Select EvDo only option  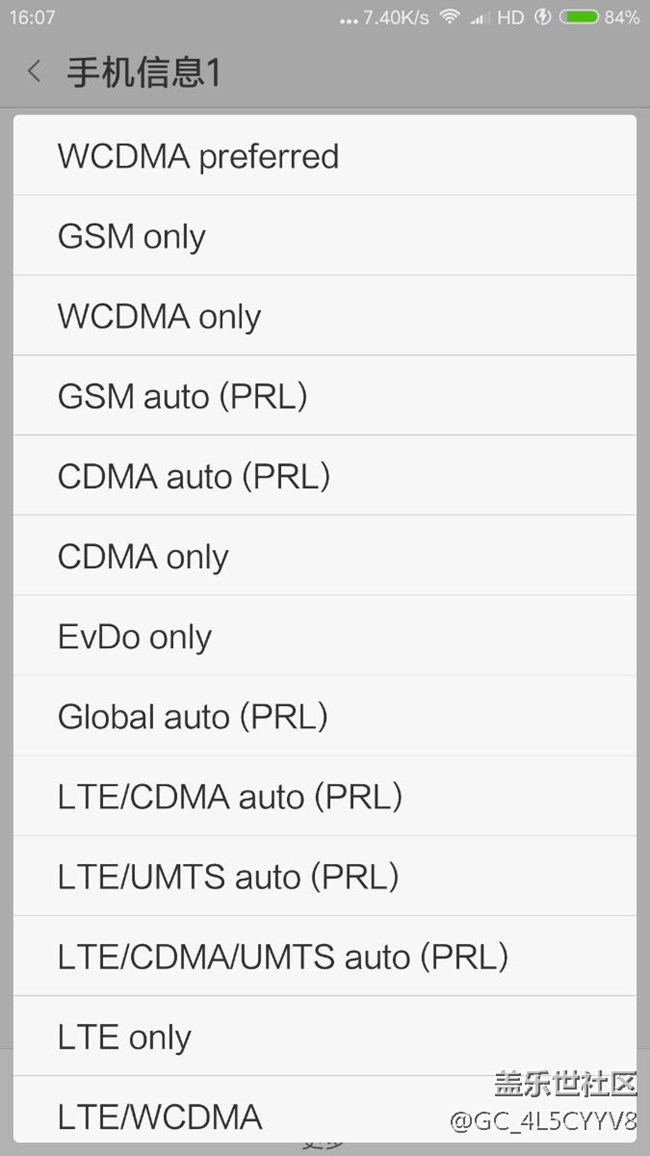[x=134, y=636]
